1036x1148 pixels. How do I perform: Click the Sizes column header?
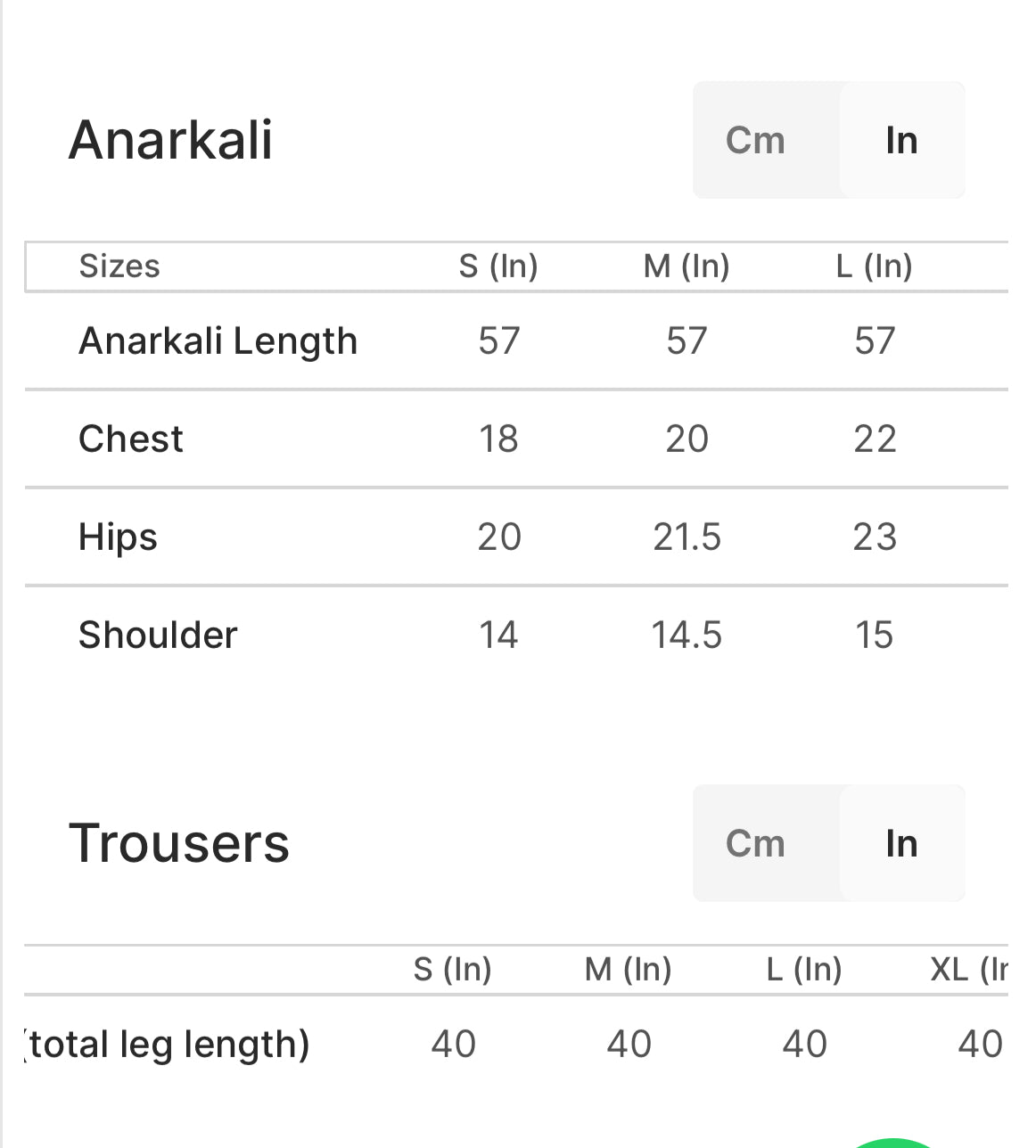tap(119, 266)
